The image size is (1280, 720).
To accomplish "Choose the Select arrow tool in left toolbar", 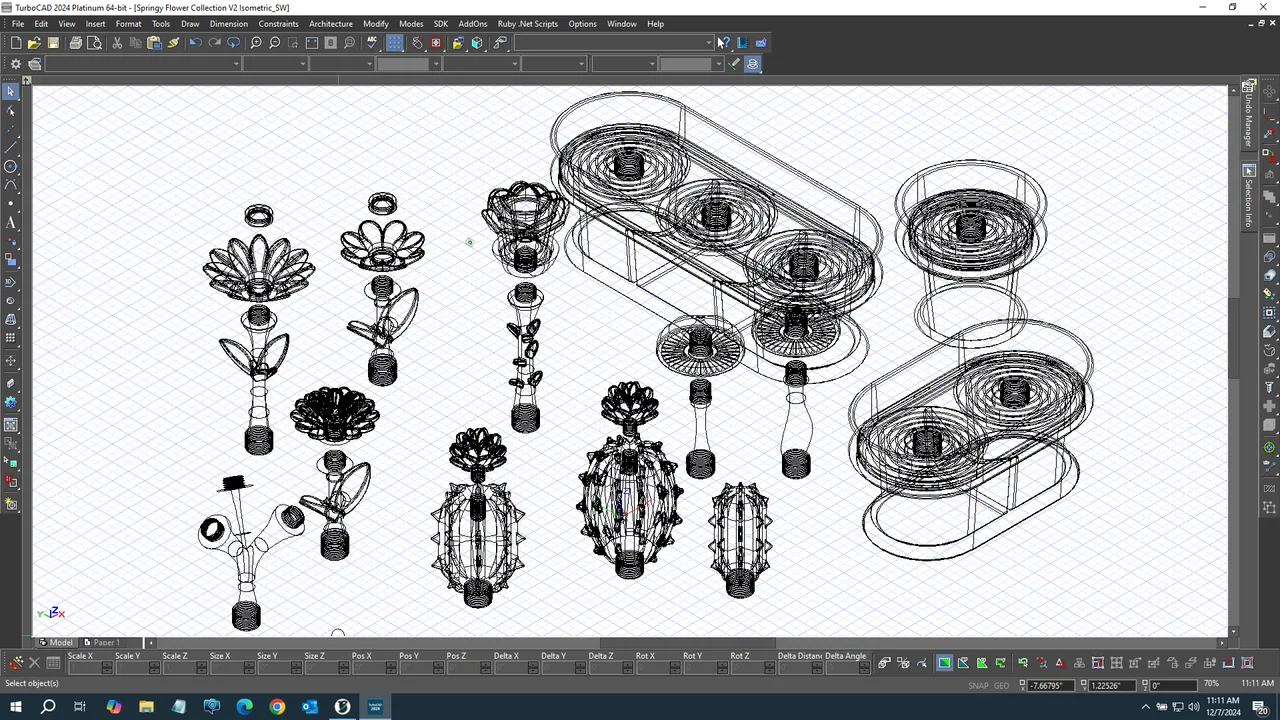I will 11,91.
